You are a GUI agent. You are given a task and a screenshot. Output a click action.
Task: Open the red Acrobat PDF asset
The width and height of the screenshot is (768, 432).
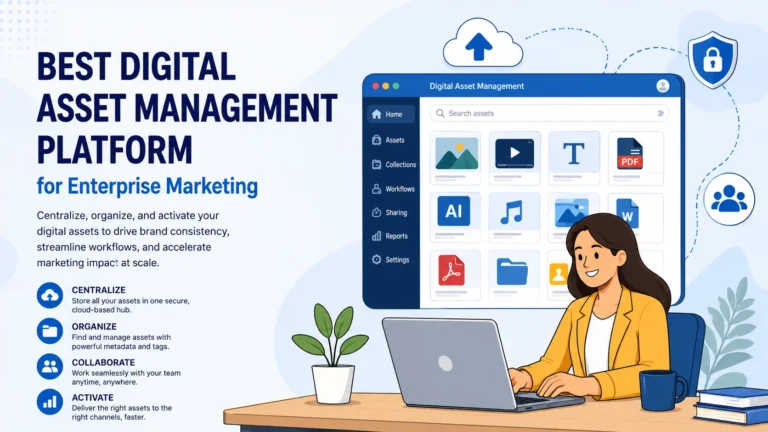click(x=456, y=275)
